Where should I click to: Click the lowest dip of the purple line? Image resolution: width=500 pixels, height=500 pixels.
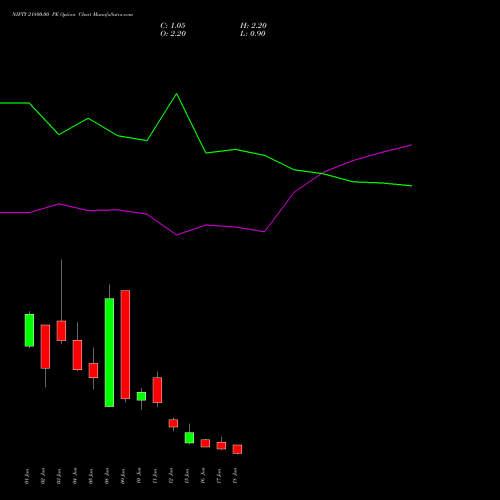pos(177,235)
